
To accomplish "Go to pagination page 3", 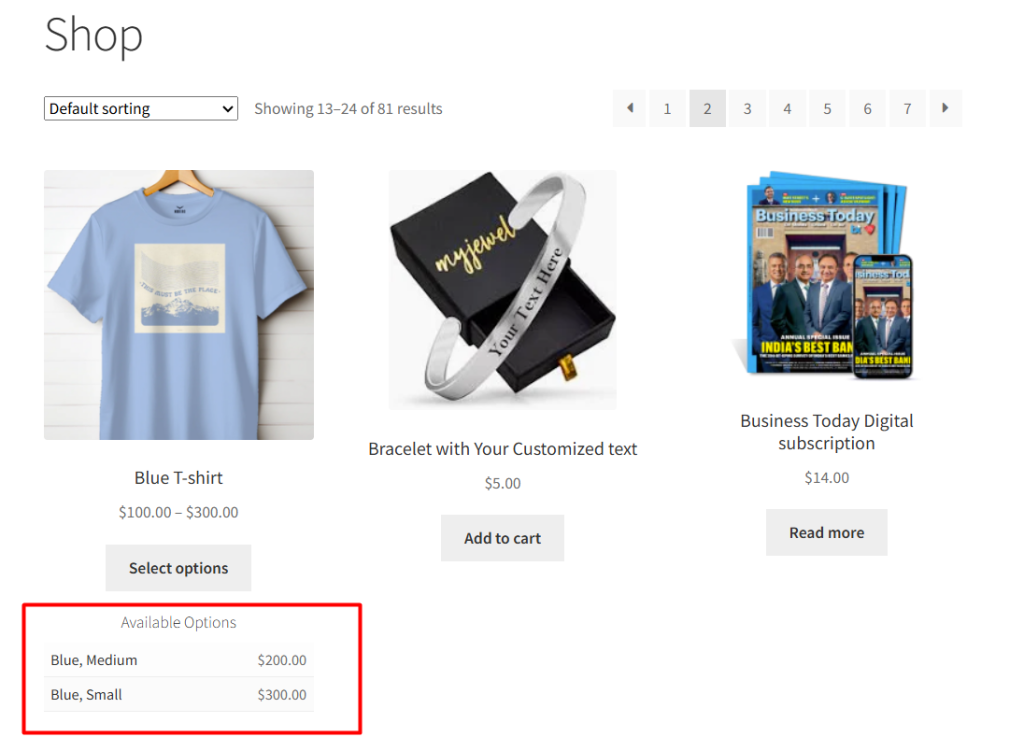I will pos(747,108).
